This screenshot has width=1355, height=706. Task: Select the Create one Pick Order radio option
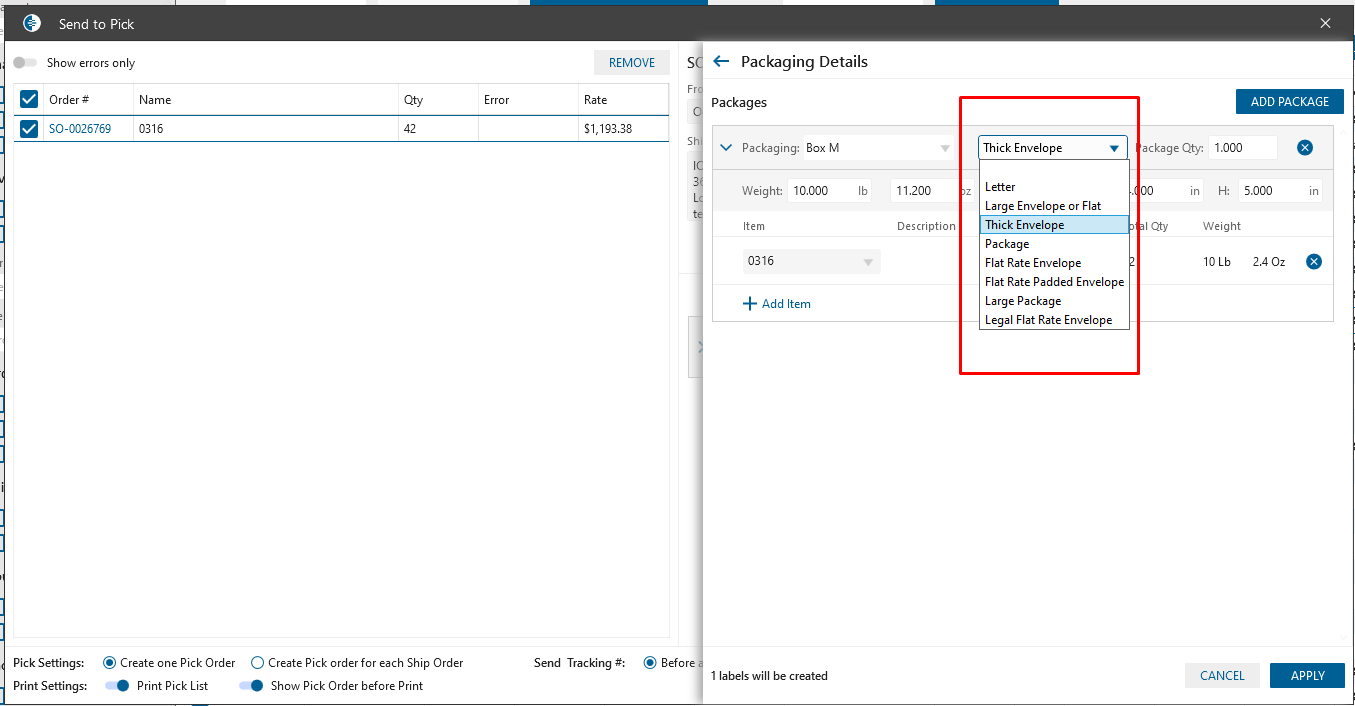109,663
